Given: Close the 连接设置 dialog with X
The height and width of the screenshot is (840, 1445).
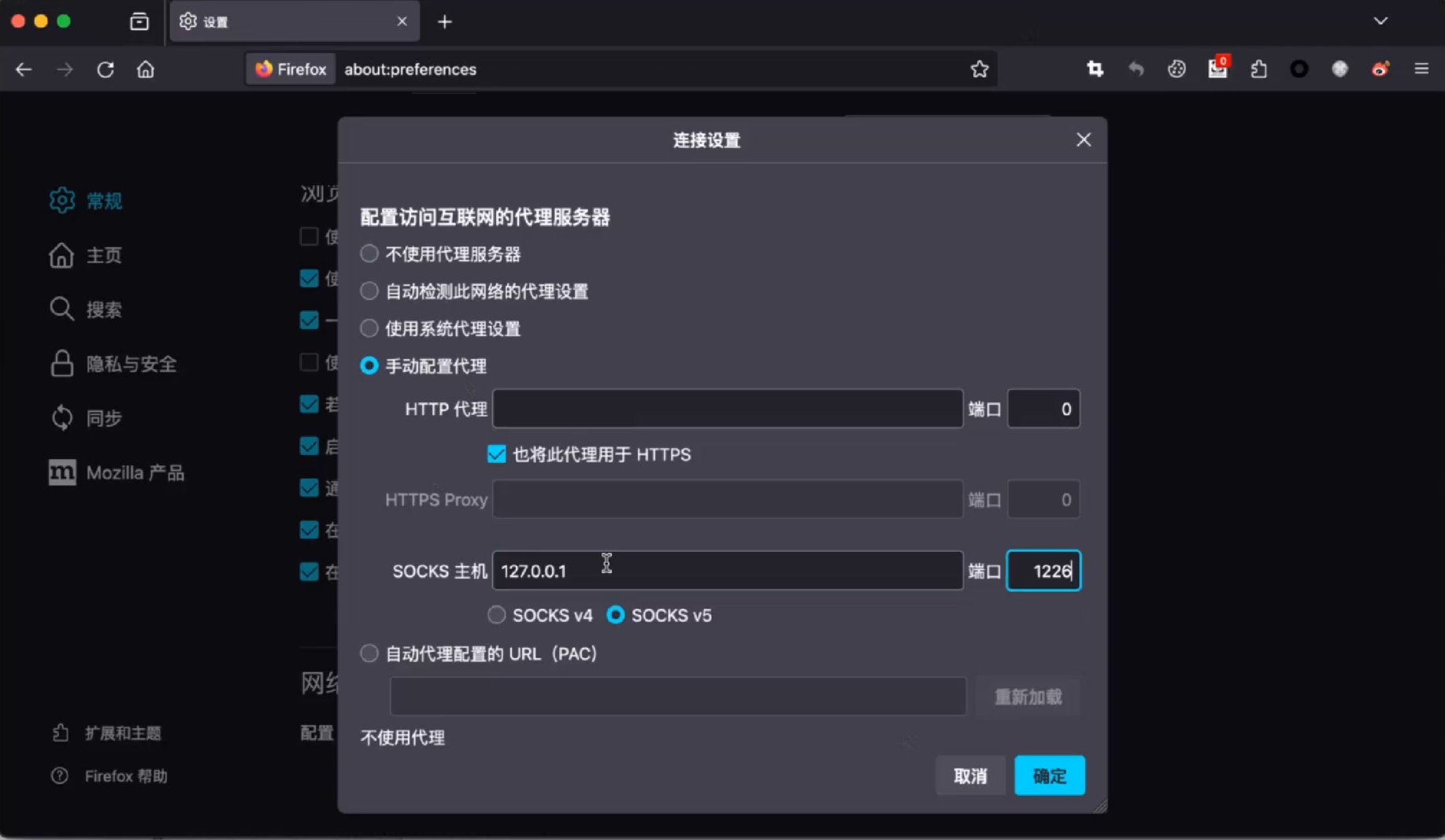Looking at the screenshot, I should [1084, 139].
